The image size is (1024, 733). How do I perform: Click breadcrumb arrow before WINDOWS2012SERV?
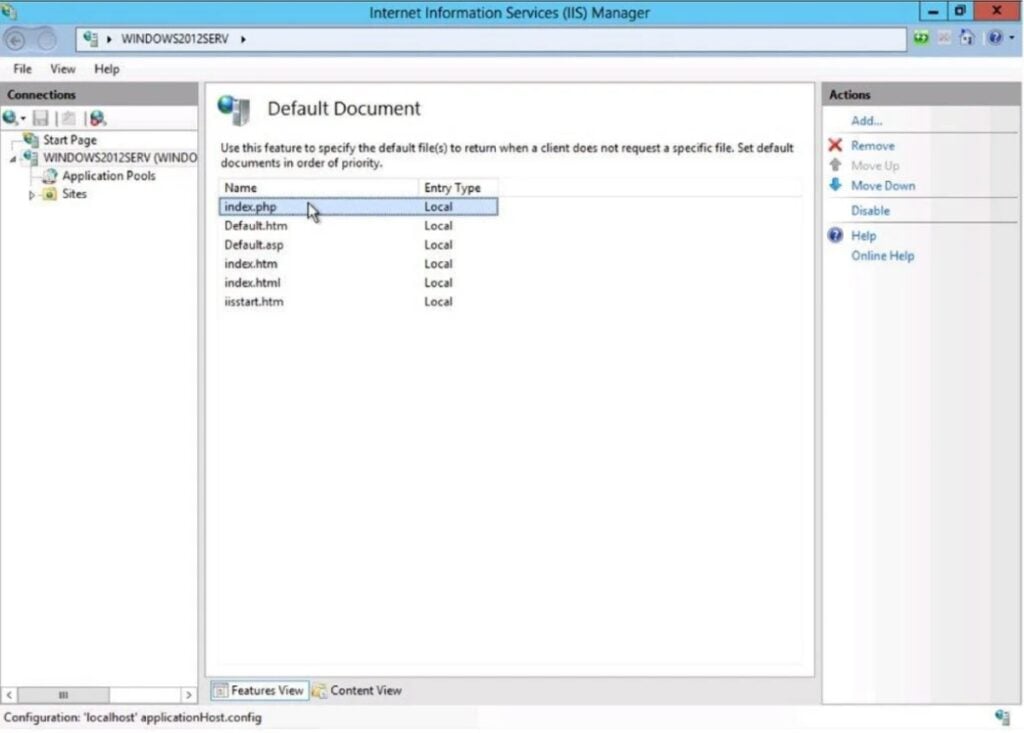109,39
